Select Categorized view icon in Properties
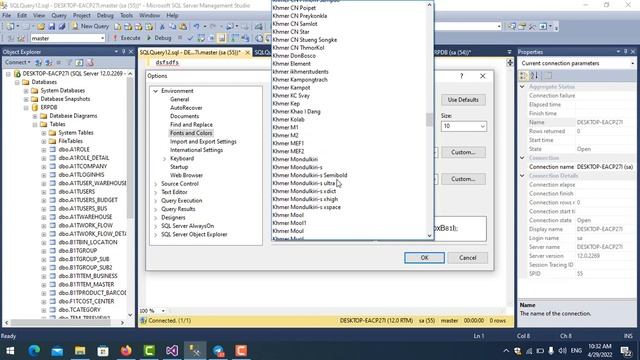The width and height of the screenshot is (640, 360). coord(523,76)
